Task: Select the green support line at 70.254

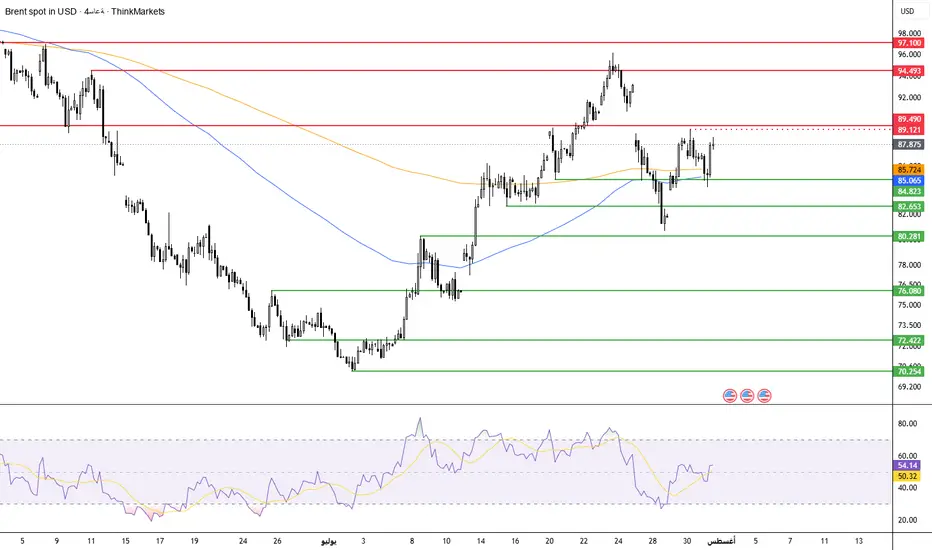Action: pos(622,371)
